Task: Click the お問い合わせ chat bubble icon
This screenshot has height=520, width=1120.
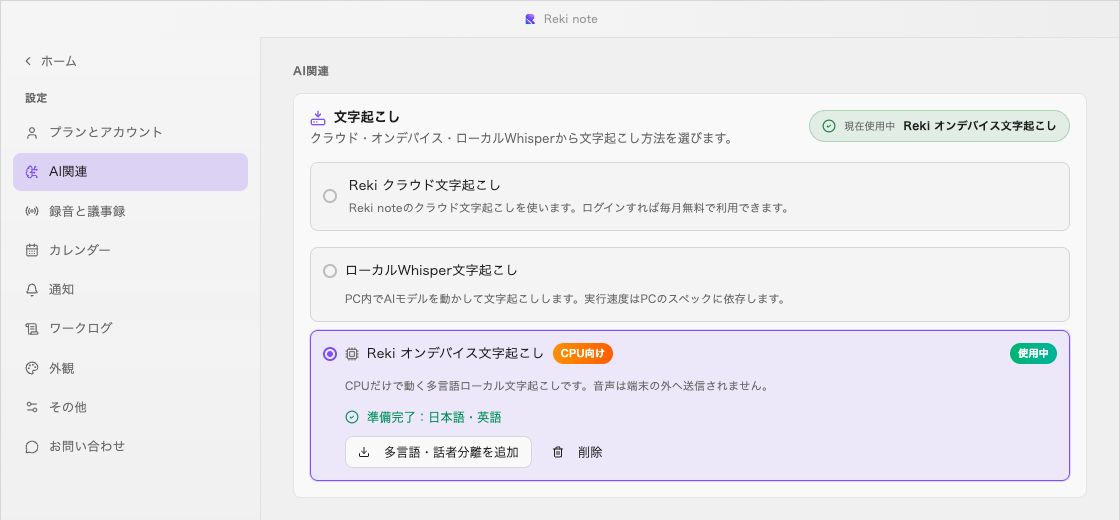Action: (31, 446)
